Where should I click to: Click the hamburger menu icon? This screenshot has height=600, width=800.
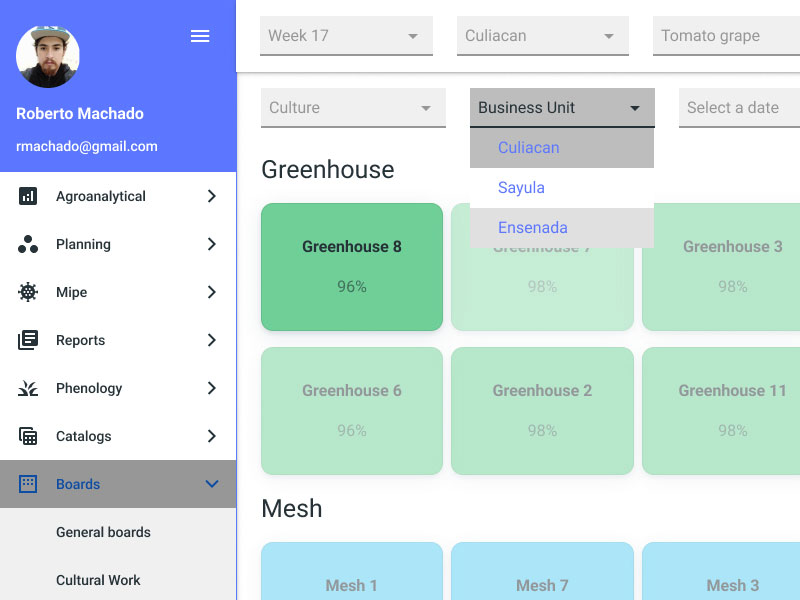(x=200, y=36)
